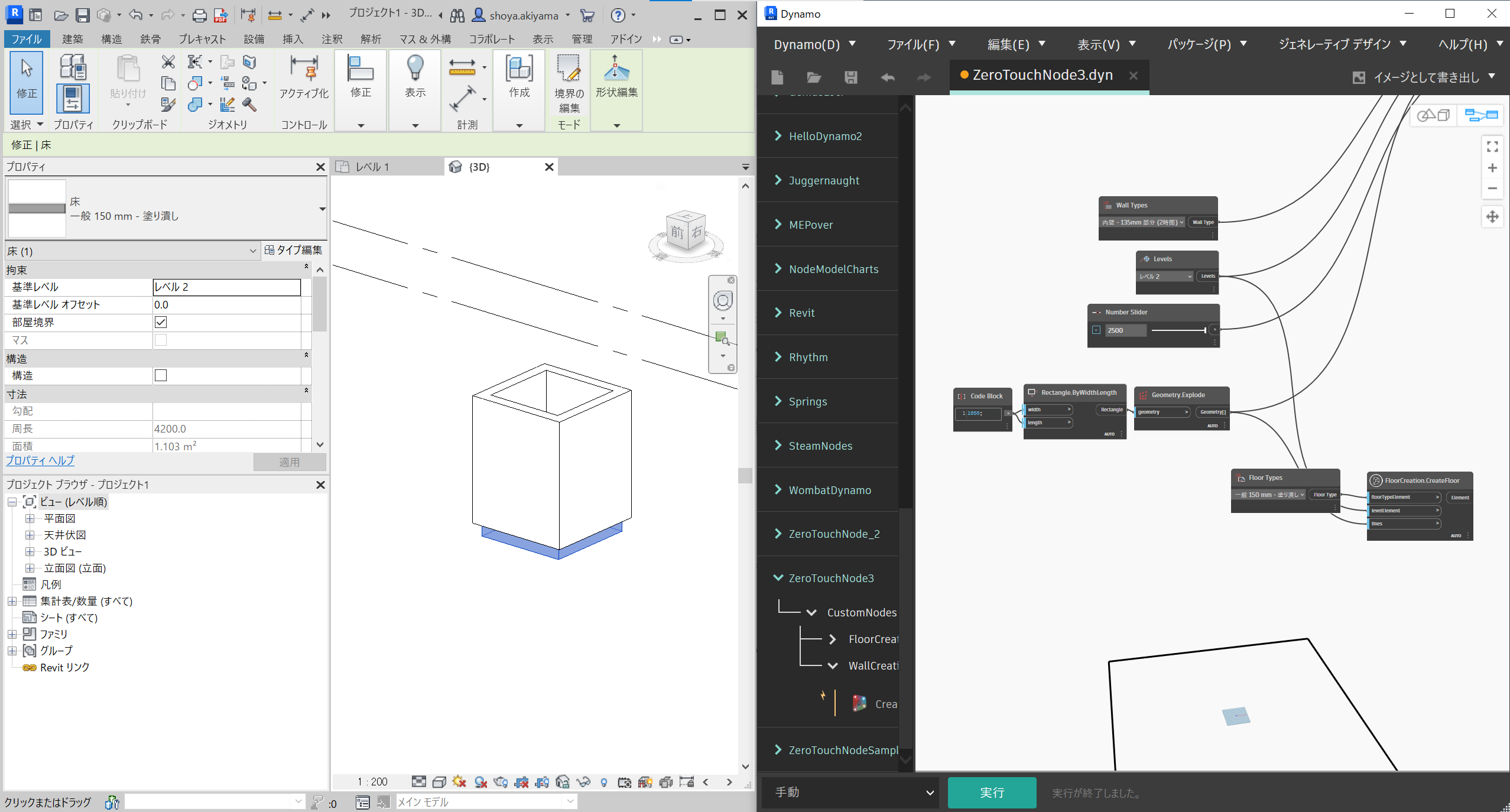Click the cut scissors icon in Revit ribbon
The image size is (1510, 812).
[x=168, y=62]
